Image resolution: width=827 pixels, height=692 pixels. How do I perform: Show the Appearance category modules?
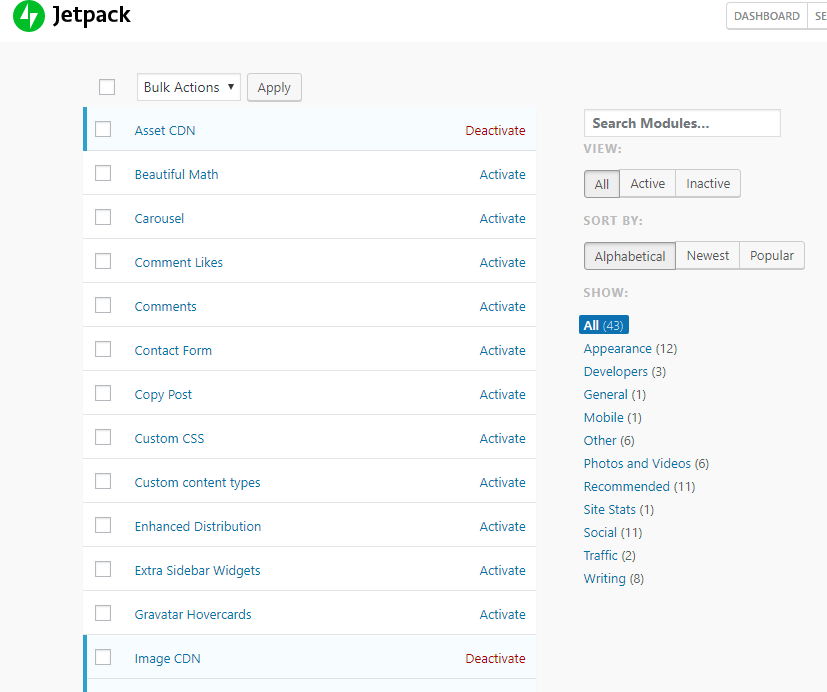pyautogui.click(x=617, y=349)
